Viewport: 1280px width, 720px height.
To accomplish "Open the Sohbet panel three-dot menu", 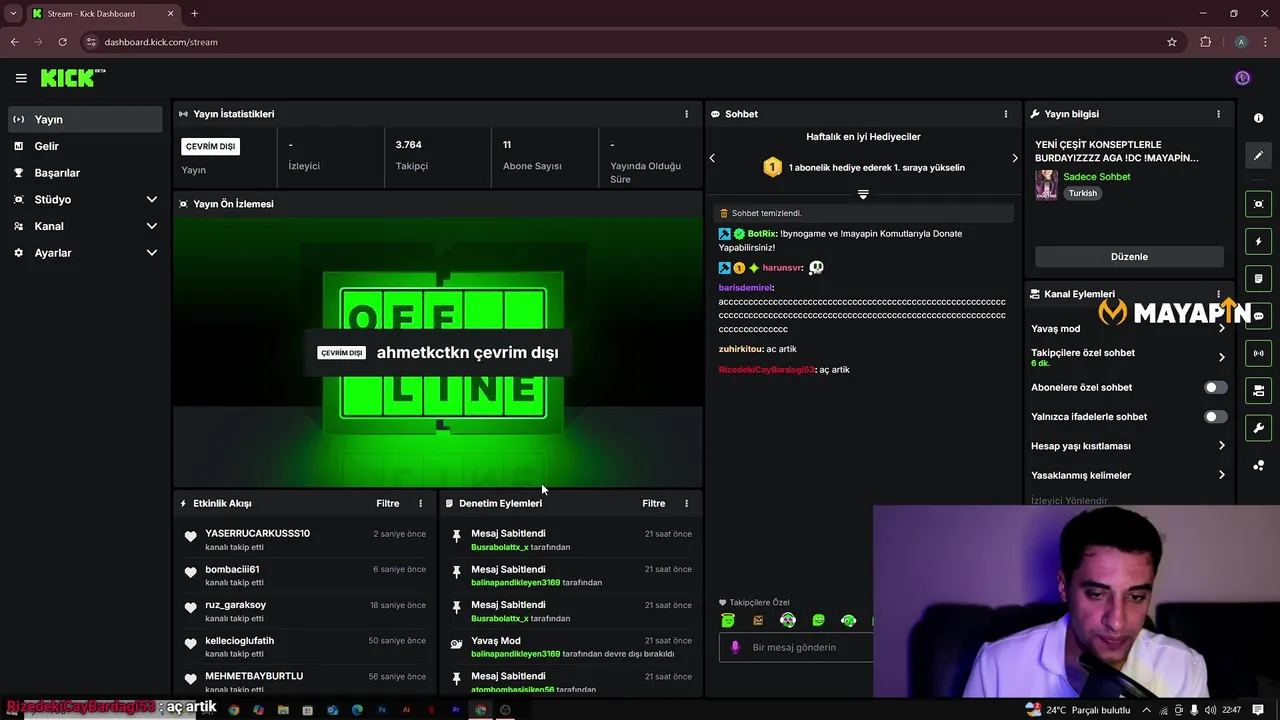I will [1006, 114].
